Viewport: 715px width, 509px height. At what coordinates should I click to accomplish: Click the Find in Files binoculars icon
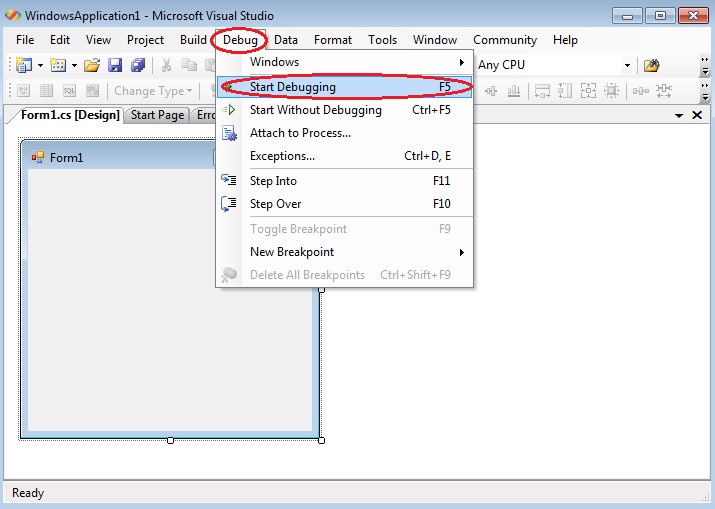[652, 65]
